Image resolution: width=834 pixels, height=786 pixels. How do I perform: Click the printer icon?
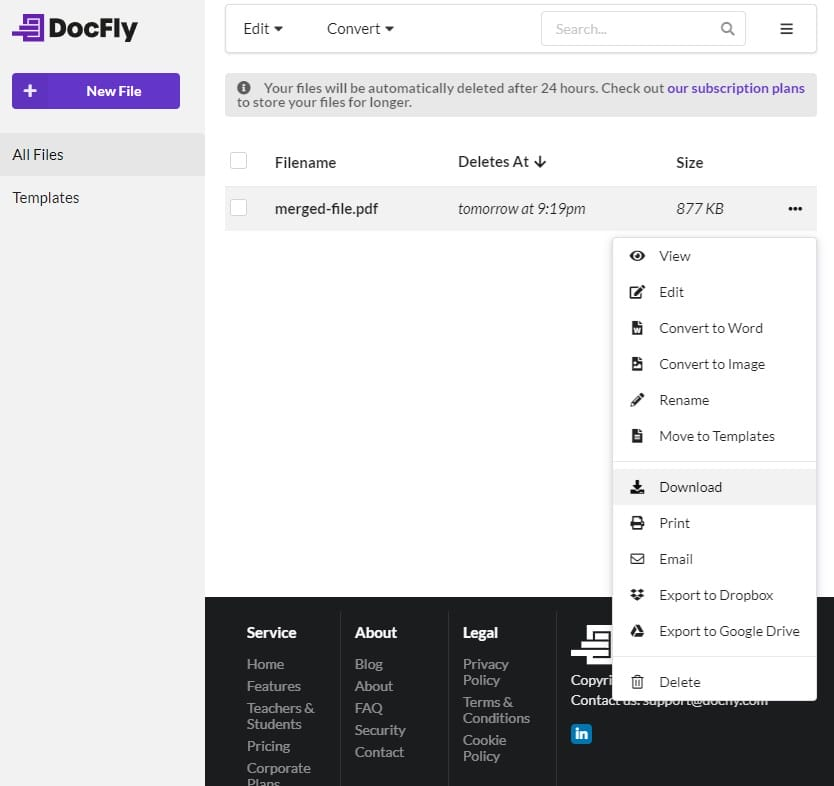click(637, 523)
